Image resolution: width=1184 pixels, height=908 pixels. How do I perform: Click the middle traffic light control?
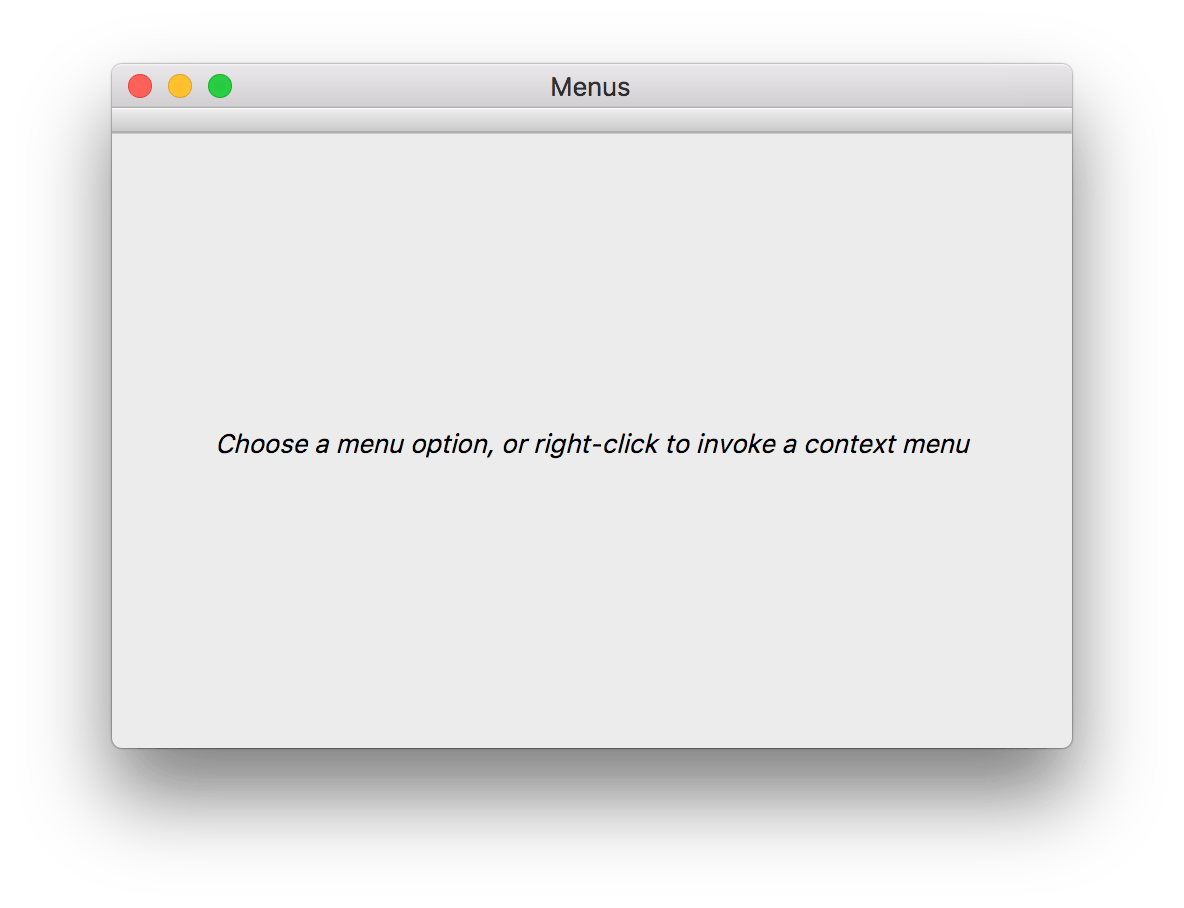point(180,86)
